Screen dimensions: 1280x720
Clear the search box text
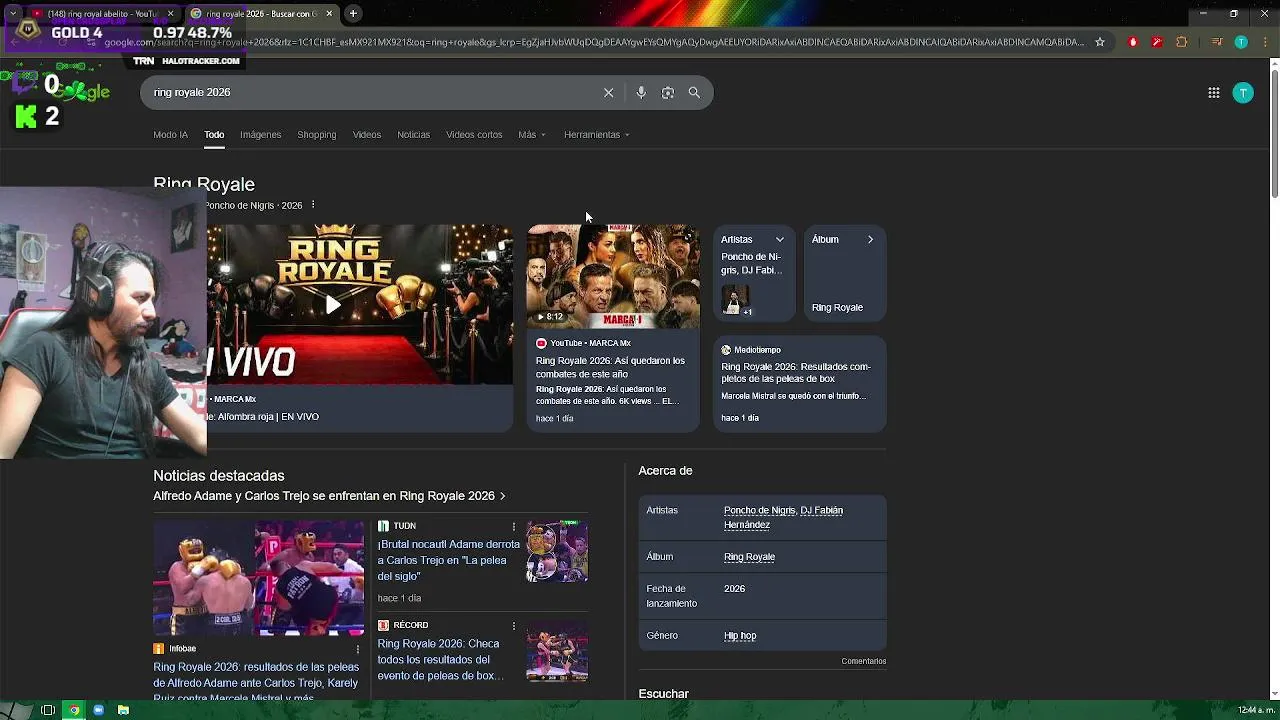[608, 92]
